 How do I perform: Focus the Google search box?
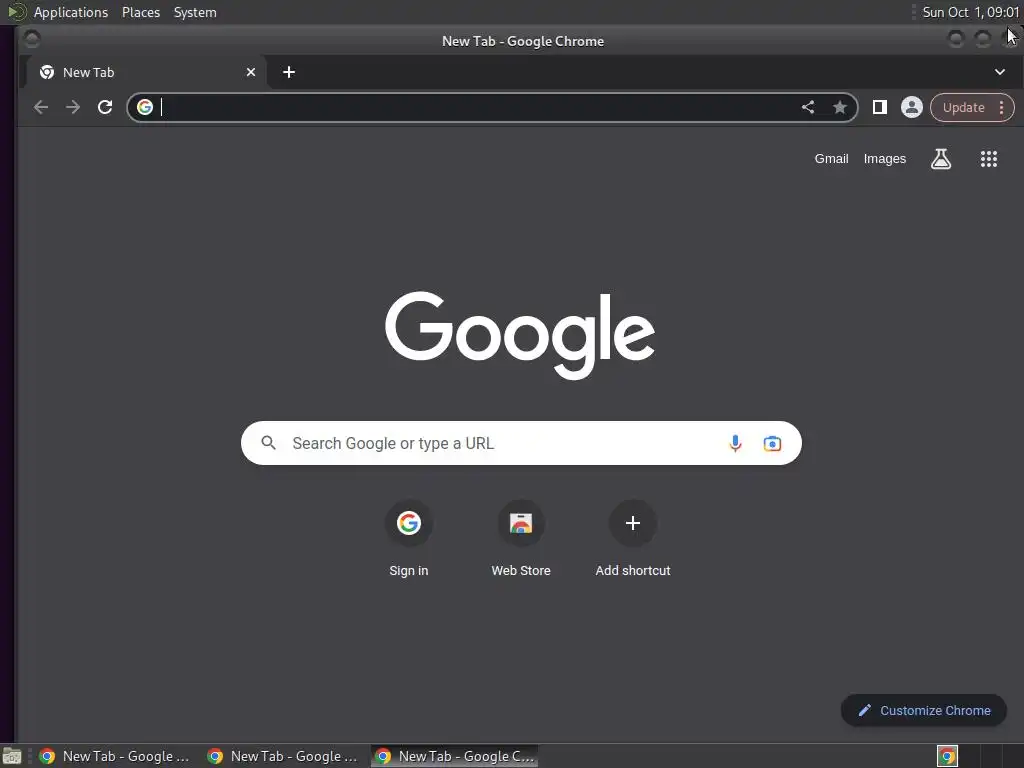(521, 443)
